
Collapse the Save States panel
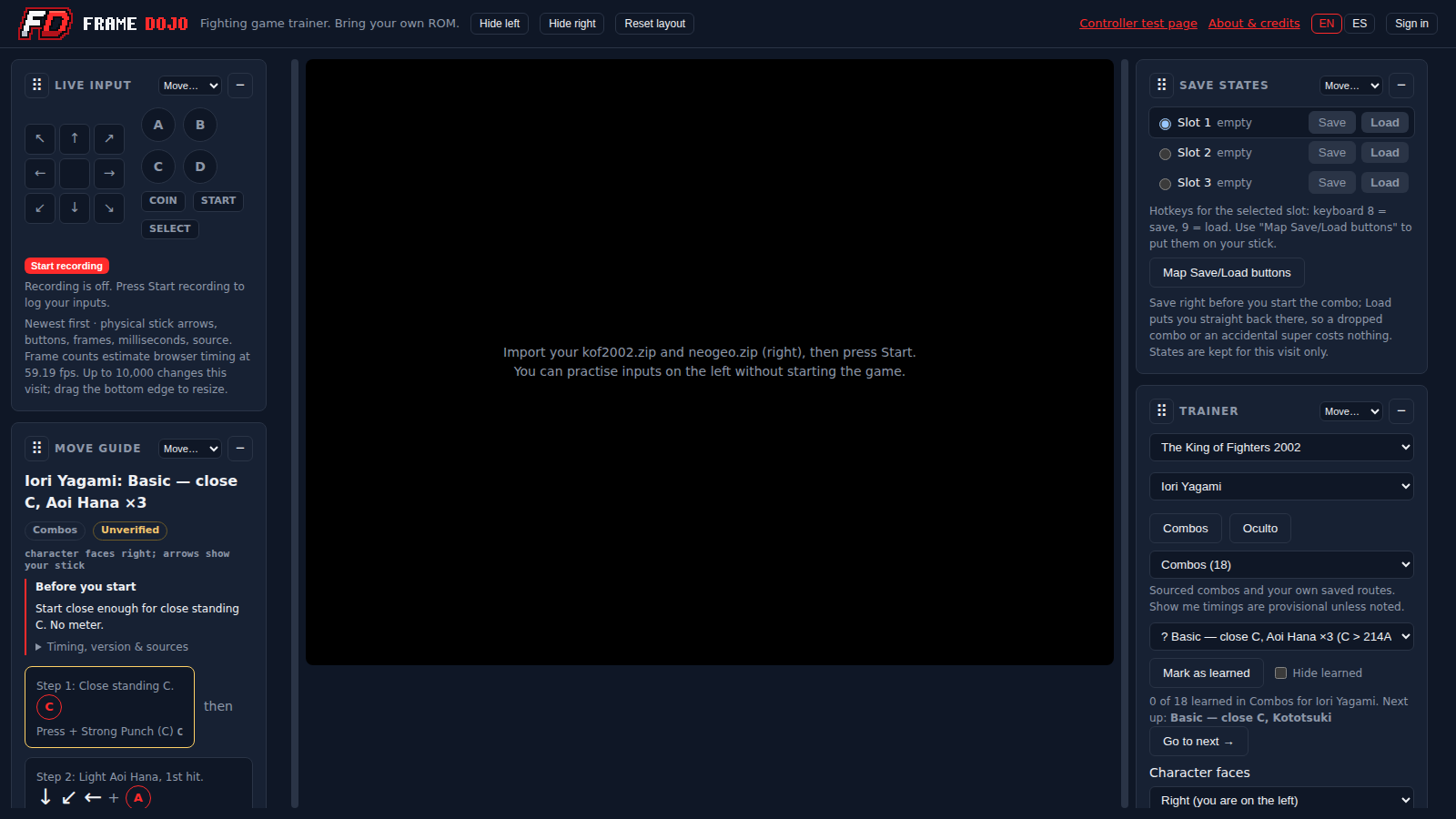pyautogui.click(x=1401, y=86)
